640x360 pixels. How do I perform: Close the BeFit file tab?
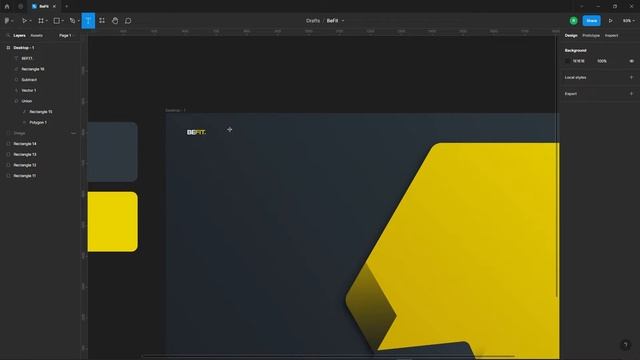[54, 6]
